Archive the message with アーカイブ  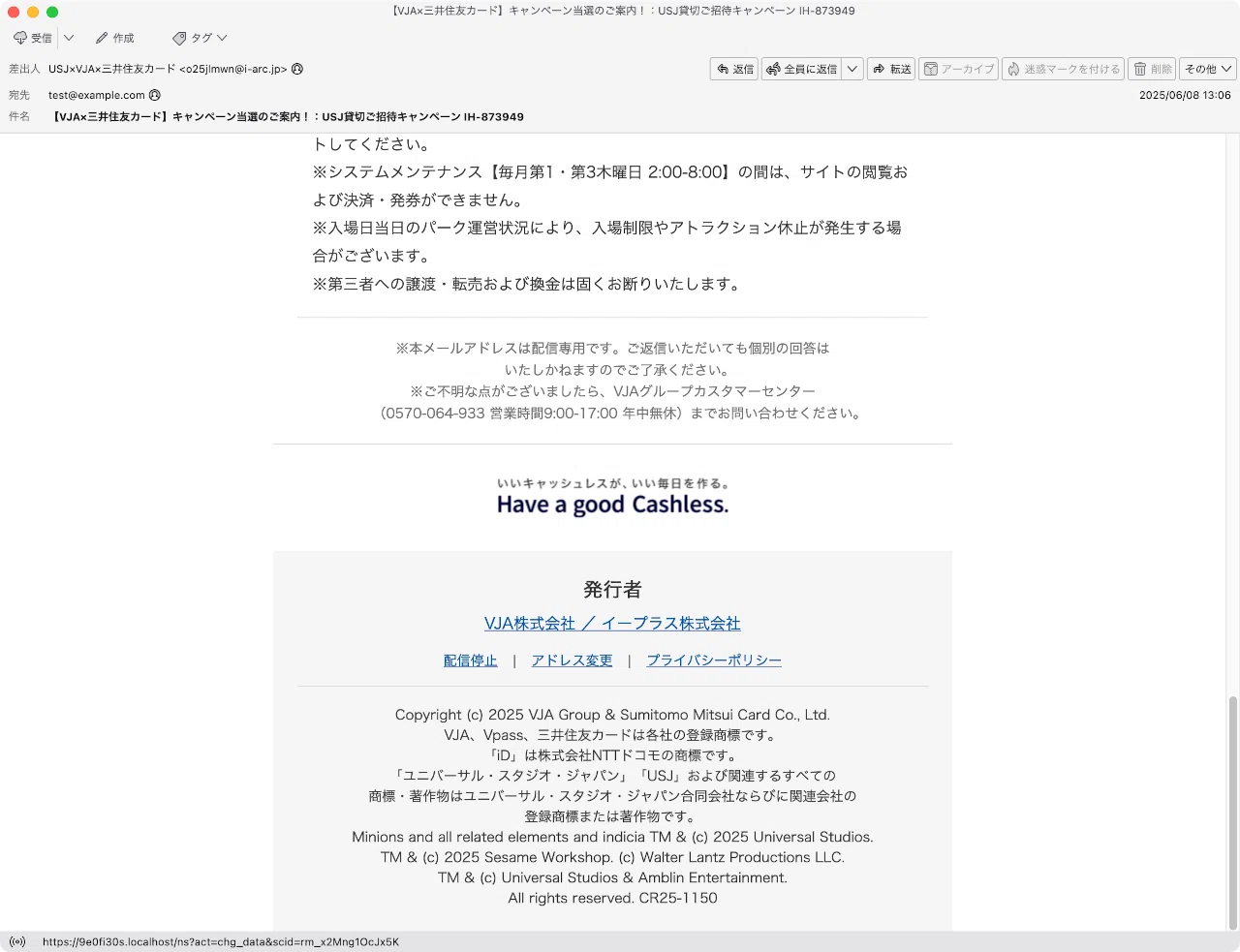pos(958,69)
